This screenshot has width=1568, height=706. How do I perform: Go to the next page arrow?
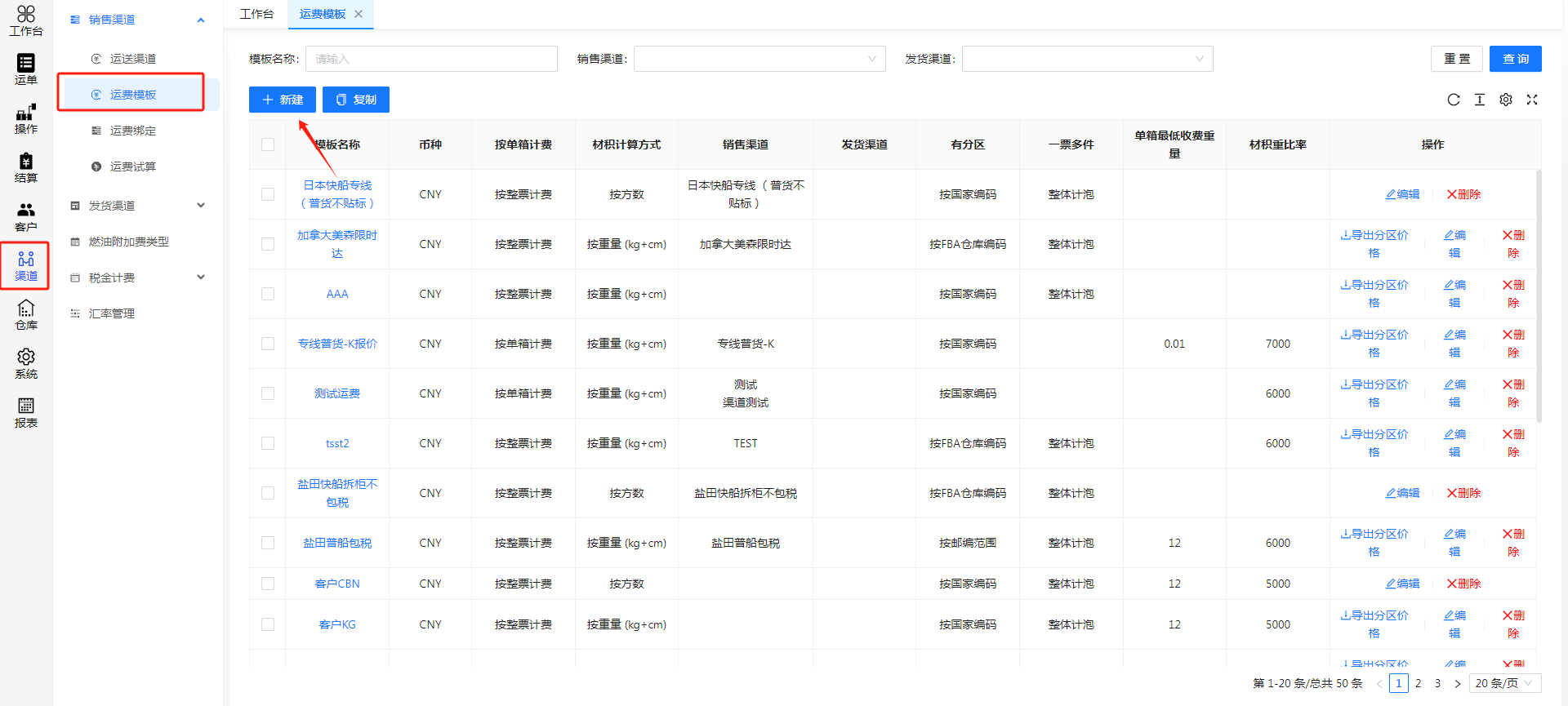1458,684
